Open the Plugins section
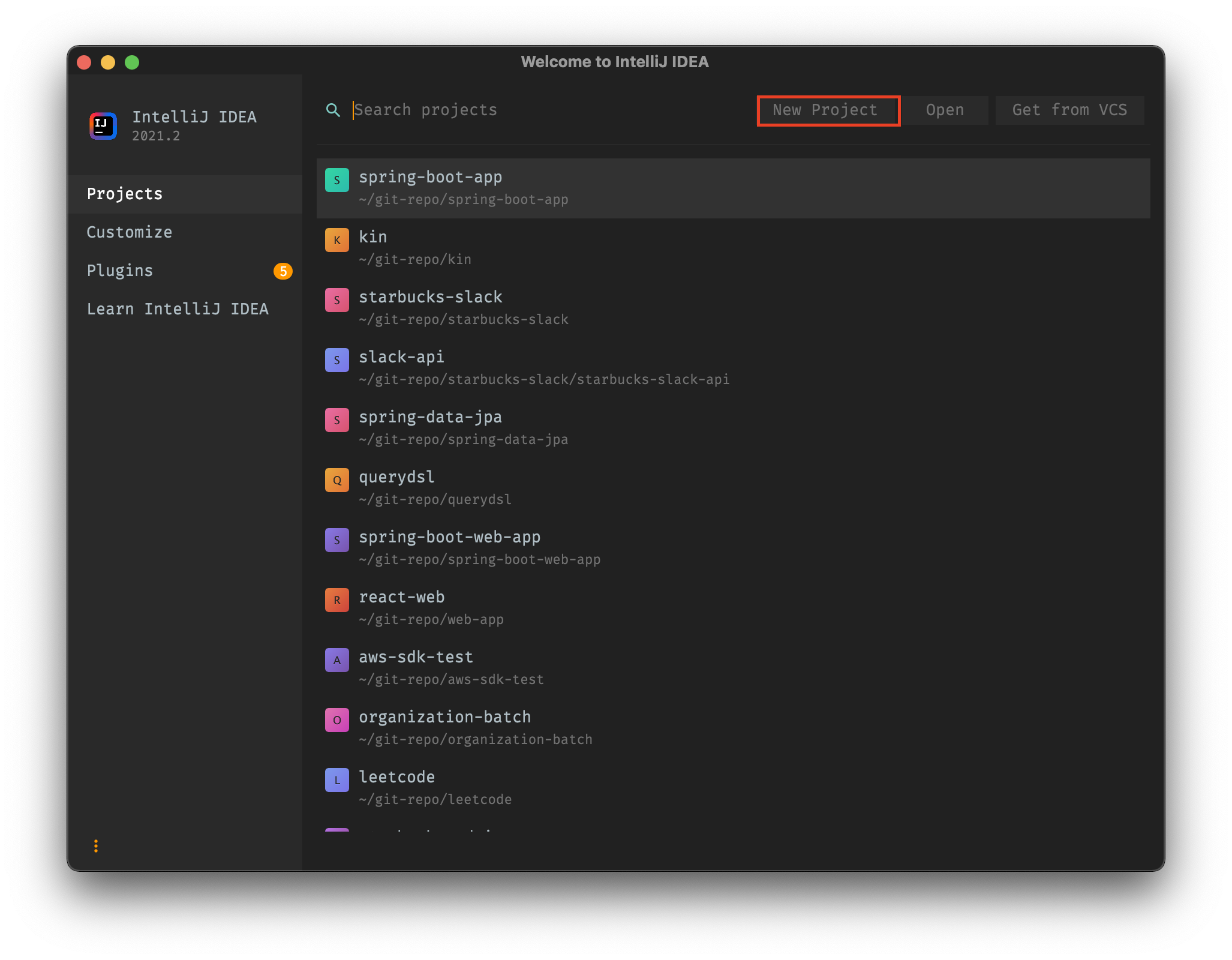This screenshot has height=960, width=1232. coord(120,271)
